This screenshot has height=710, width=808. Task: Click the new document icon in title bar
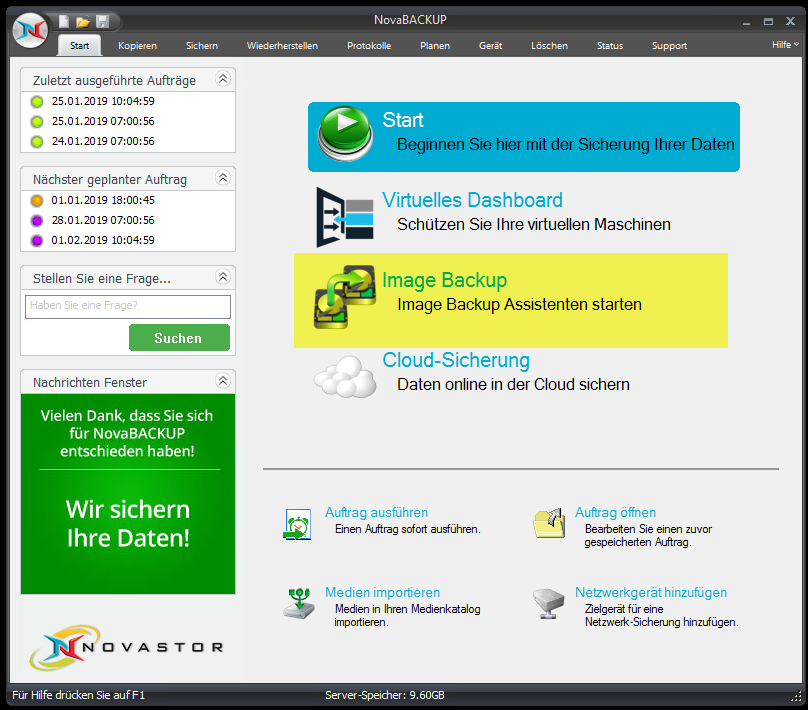(64, 21)
